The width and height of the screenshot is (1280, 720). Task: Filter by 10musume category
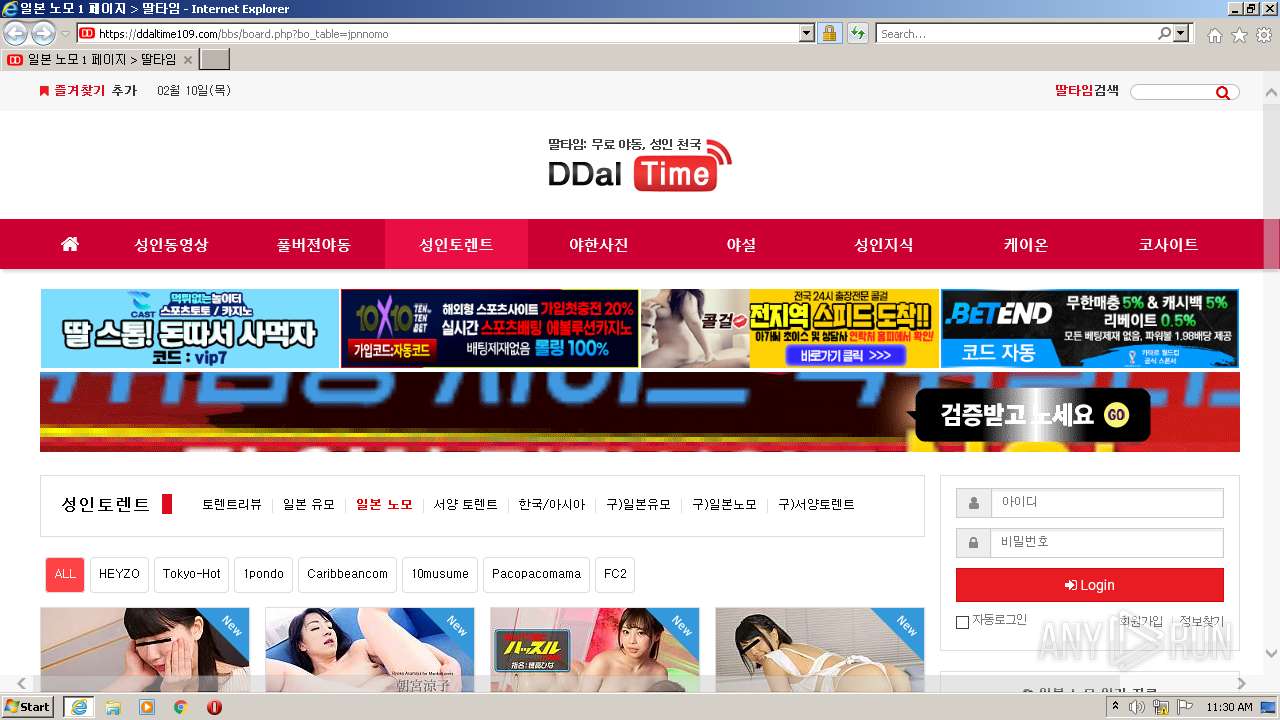[440, 574]
